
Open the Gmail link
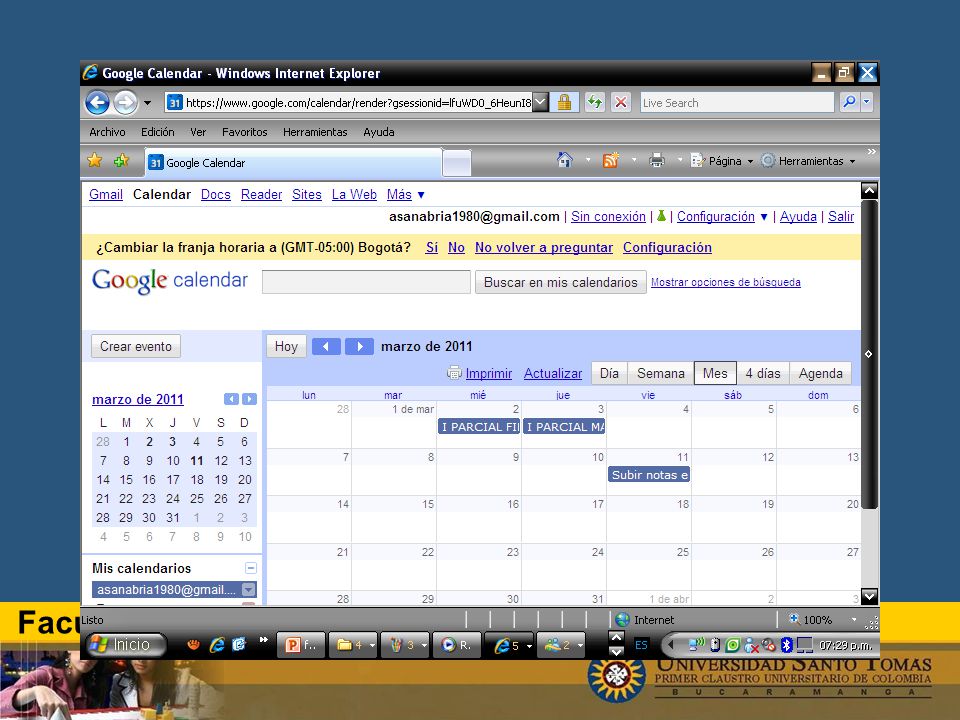pyautogui.click(x=106, y=195)
